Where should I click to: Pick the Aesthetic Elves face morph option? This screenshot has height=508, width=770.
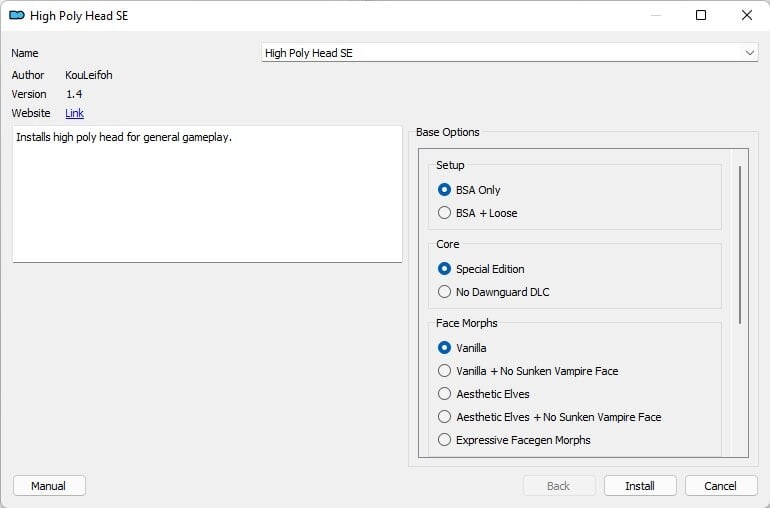click(x=483, y=394)
